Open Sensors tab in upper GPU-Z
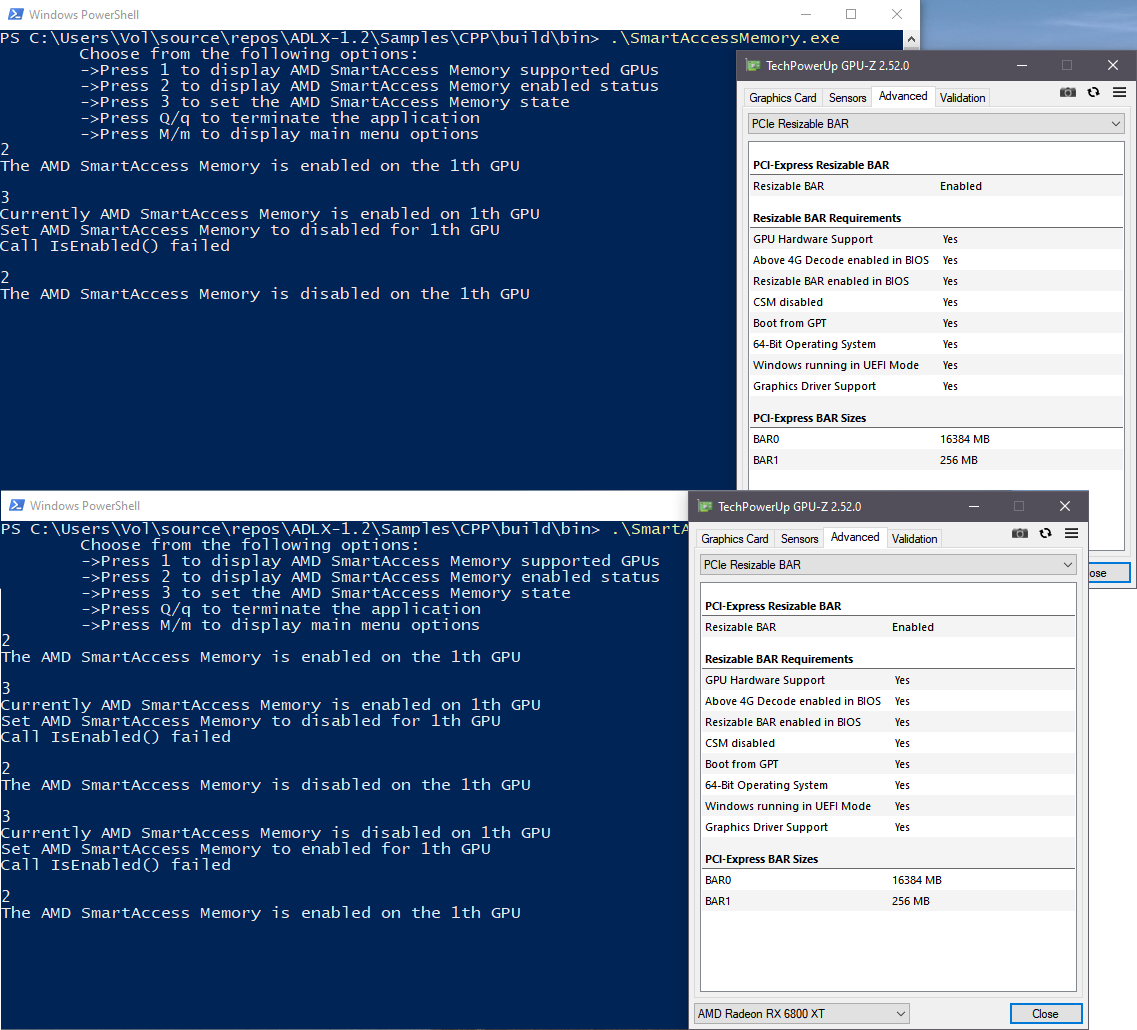This screenshot has height=1030, width=1137. (847, 97)
